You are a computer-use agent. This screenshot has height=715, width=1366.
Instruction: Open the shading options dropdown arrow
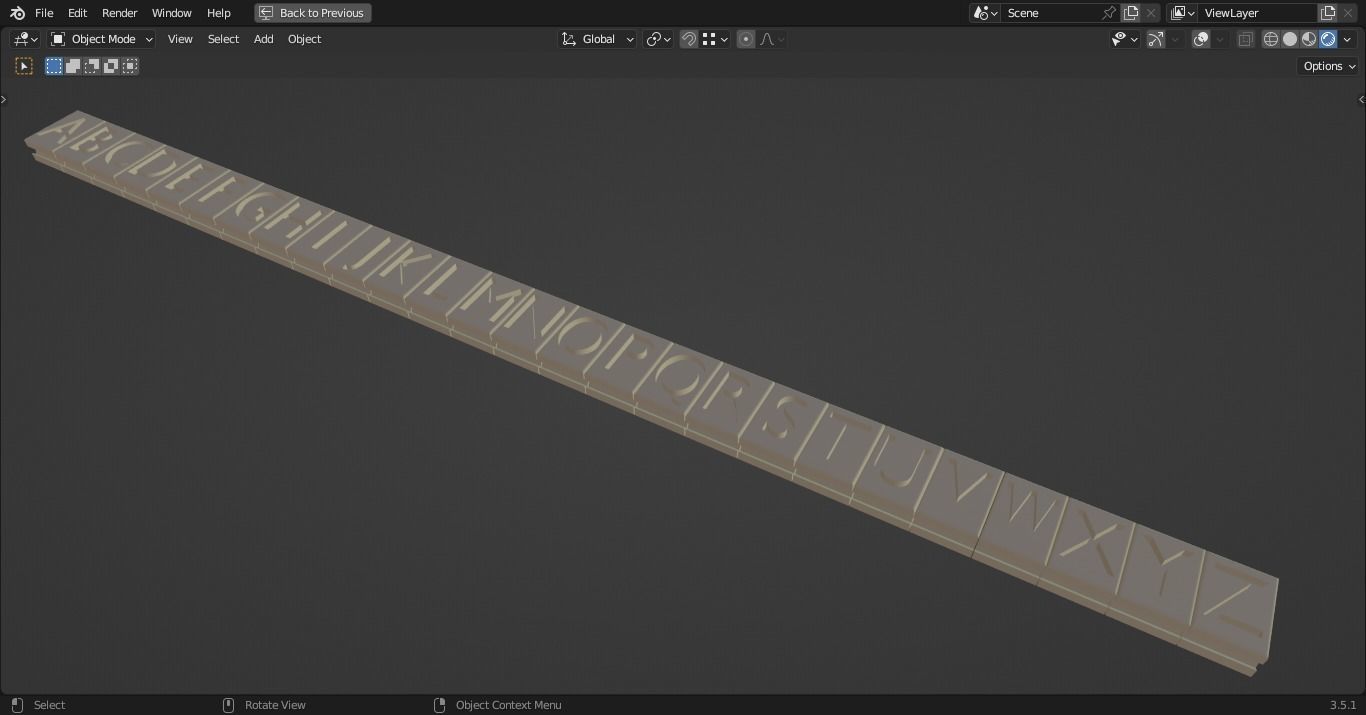(1348, 39)
